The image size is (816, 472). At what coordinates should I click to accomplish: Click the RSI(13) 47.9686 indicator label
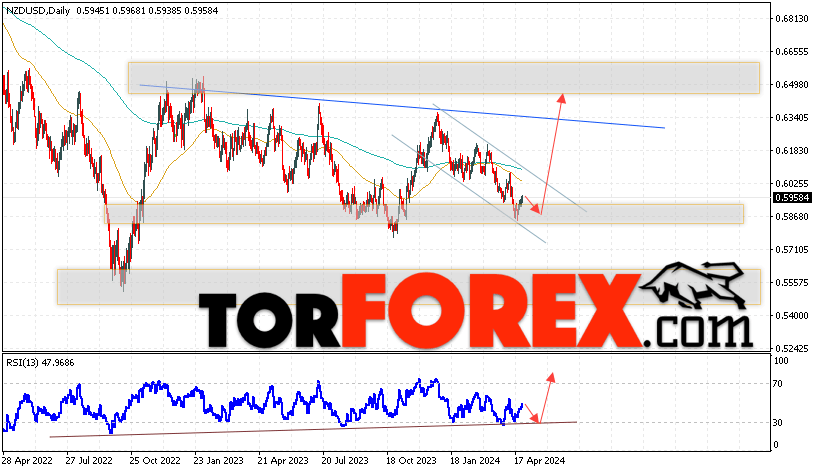point(40,363)
